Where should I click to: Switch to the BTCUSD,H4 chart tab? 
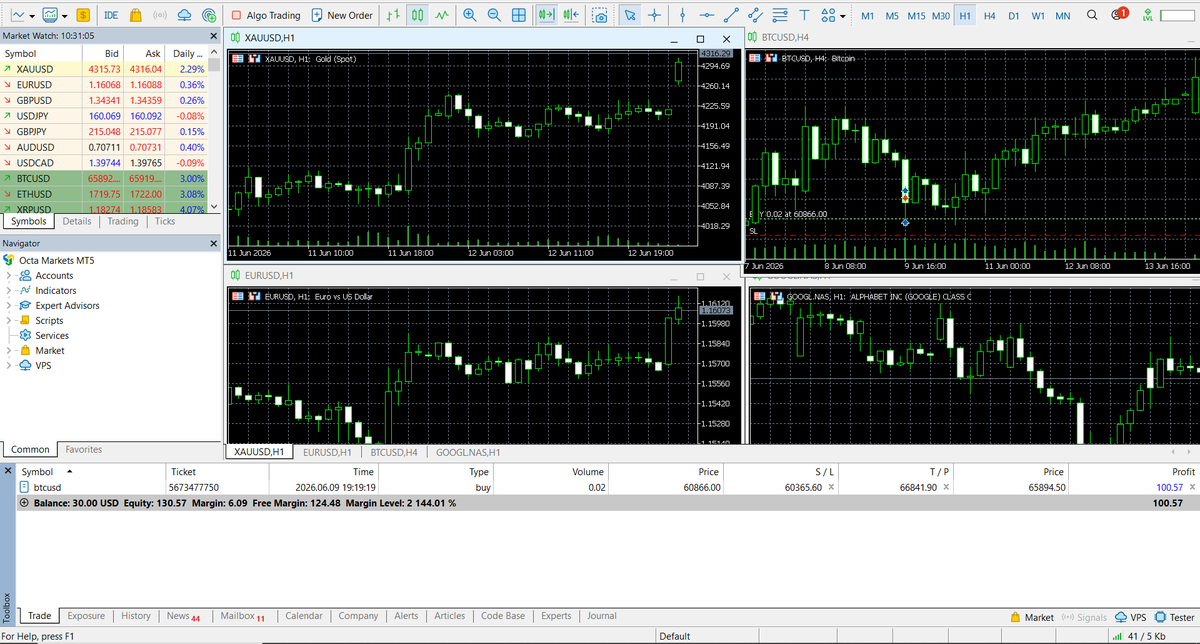tap(393, 452)
